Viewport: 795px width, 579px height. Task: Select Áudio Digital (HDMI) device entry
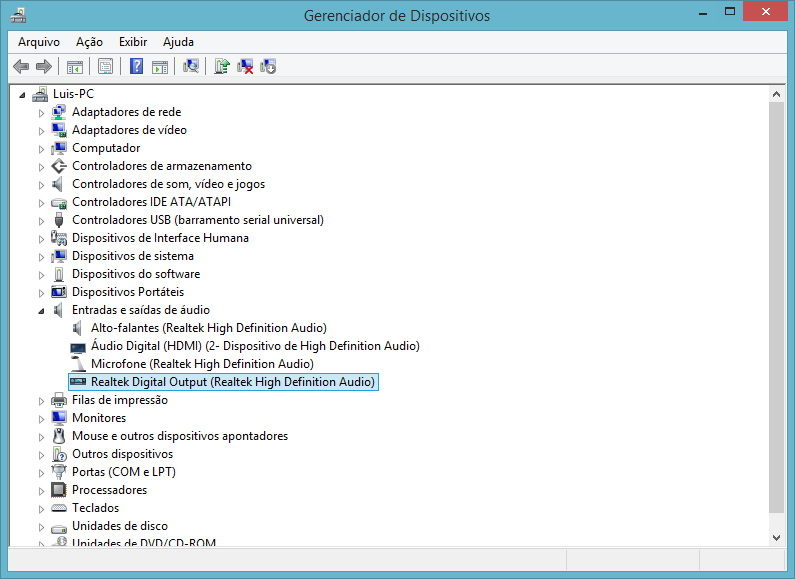255,346
